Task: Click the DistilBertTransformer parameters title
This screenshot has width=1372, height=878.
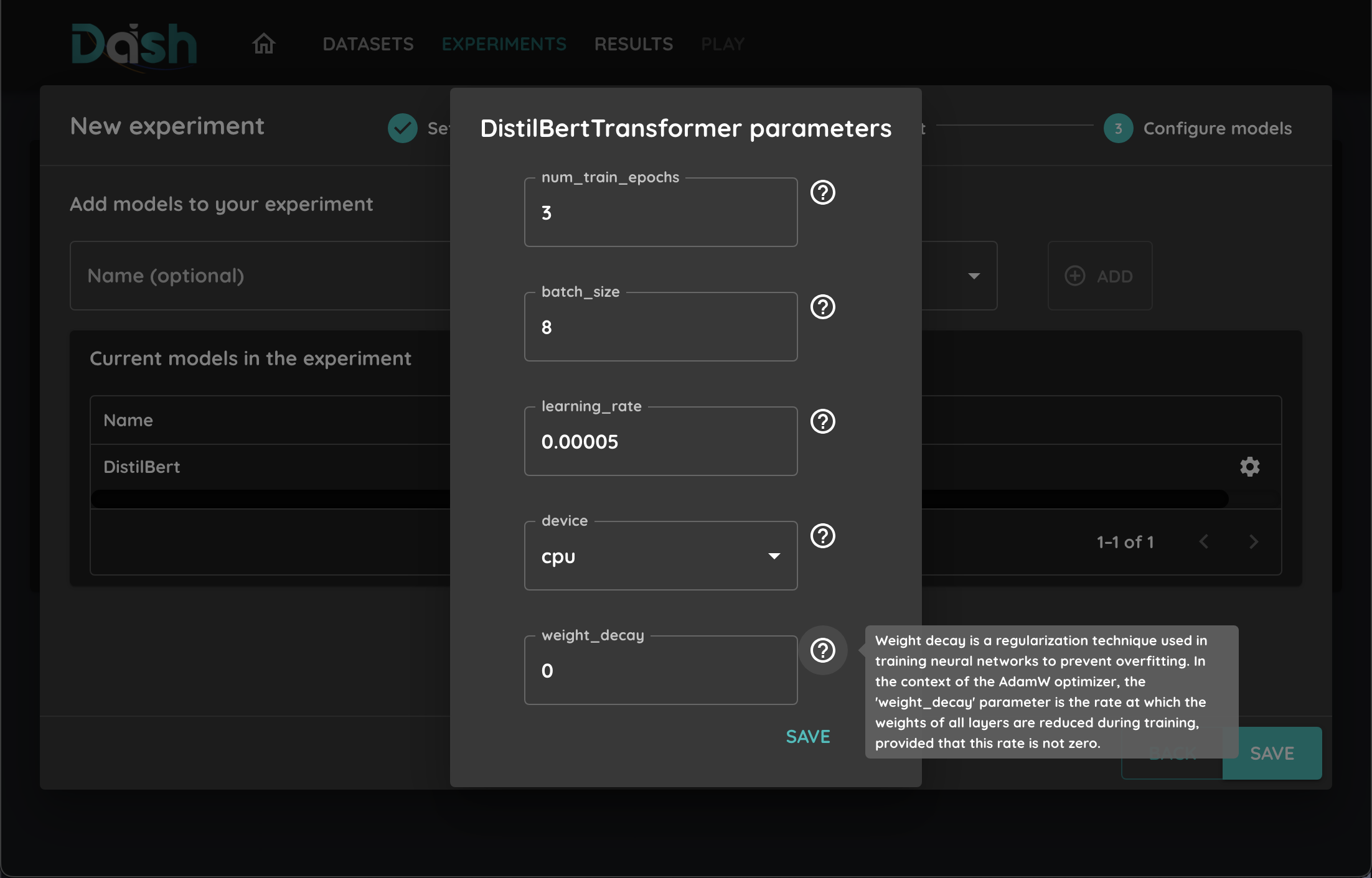Action: pyautogui.click(x=685, y=128)
